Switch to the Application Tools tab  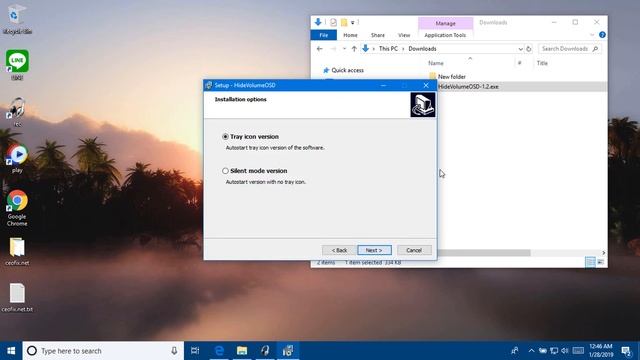(x=445, y=35)
